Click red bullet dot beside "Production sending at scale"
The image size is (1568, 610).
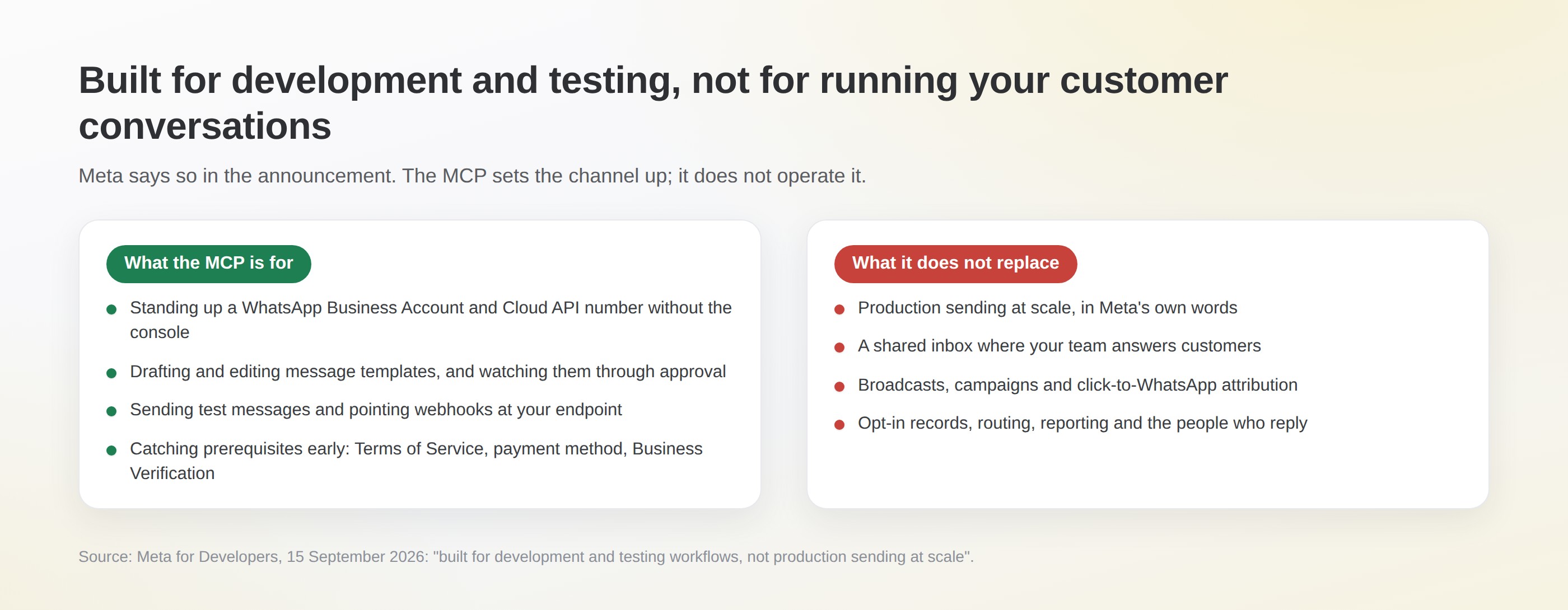coord(839,309)
